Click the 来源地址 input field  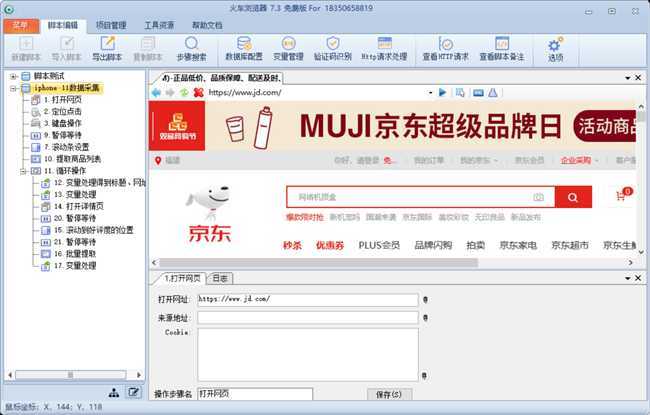click(x=308, y=318)
